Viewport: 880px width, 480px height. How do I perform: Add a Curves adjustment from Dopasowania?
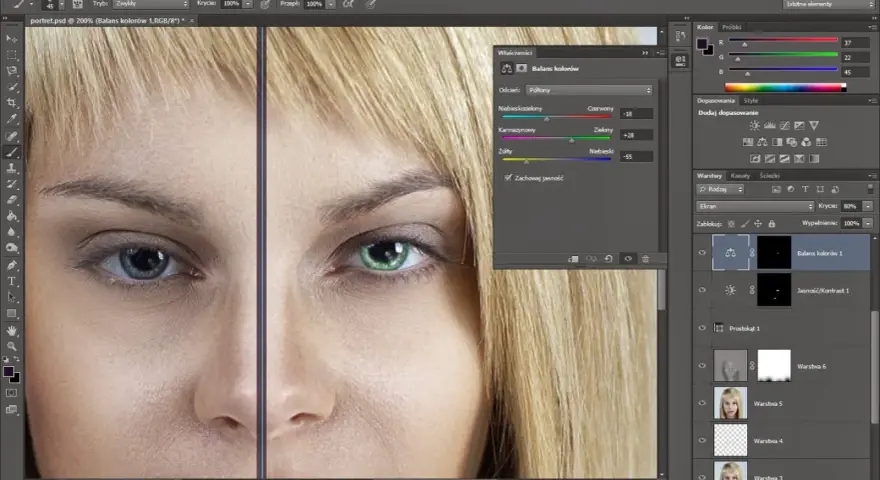785,126
